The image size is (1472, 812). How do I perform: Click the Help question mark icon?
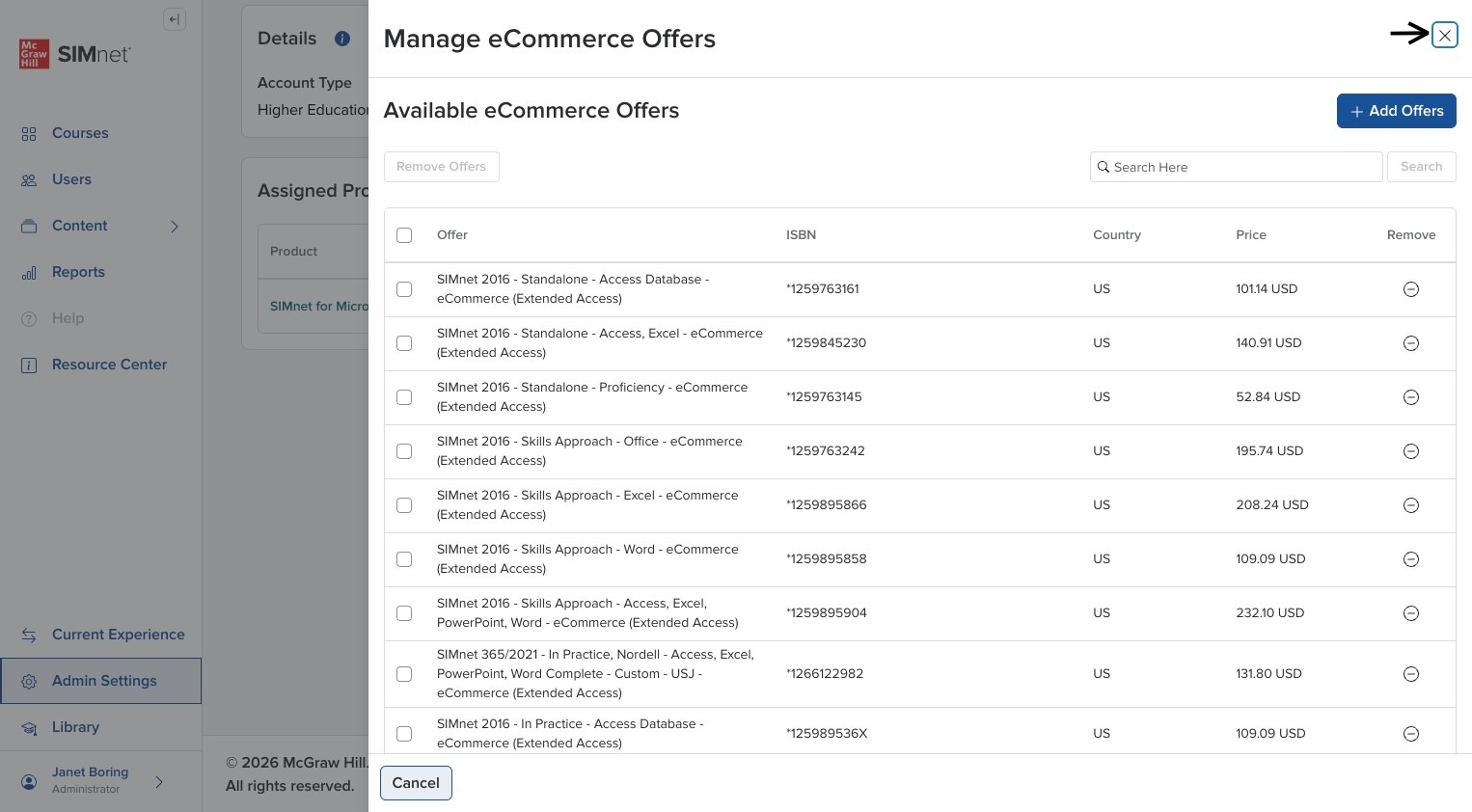tap(29, 319)
